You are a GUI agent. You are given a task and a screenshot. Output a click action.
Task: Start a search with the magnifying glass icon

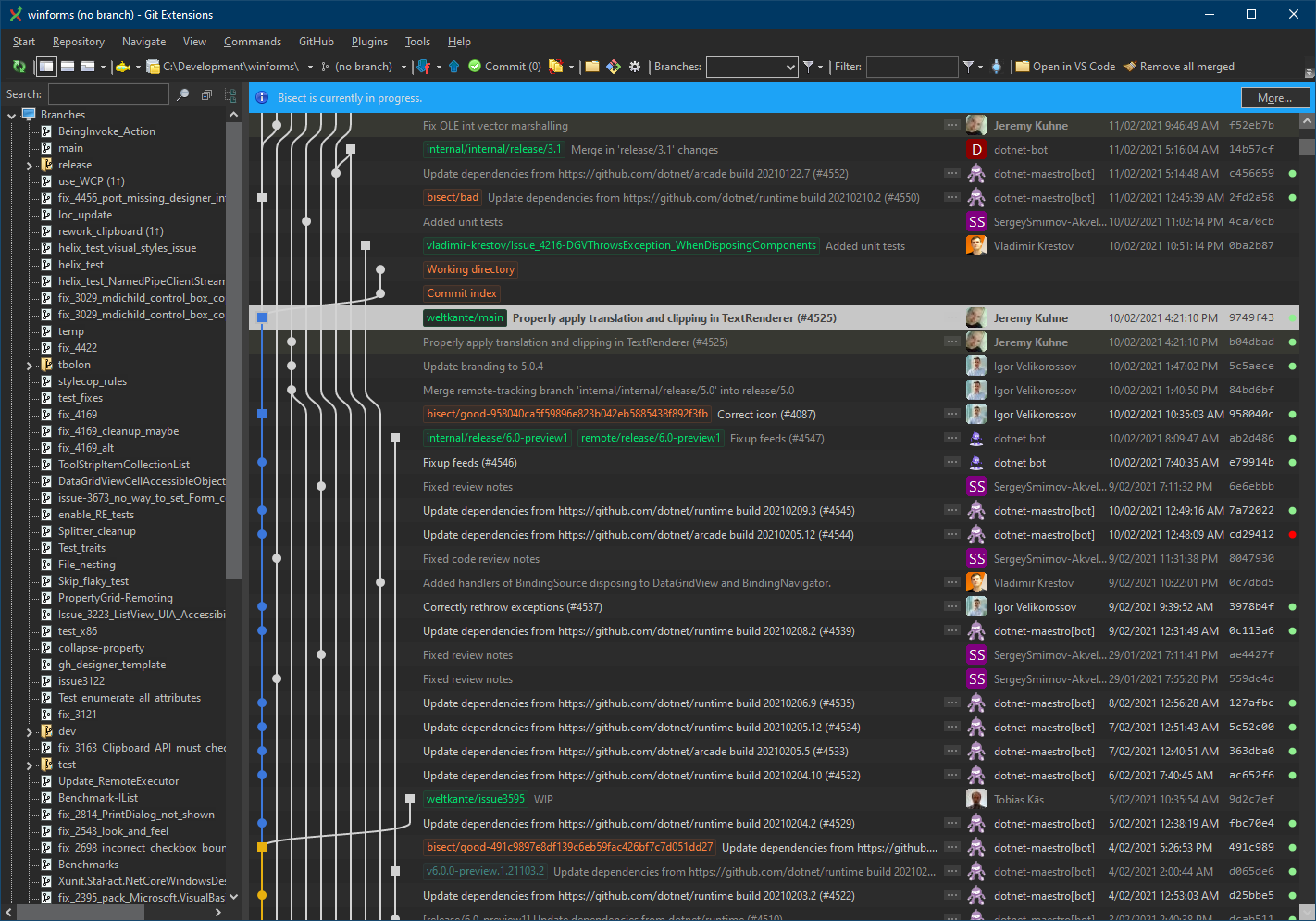coord(183,93)
